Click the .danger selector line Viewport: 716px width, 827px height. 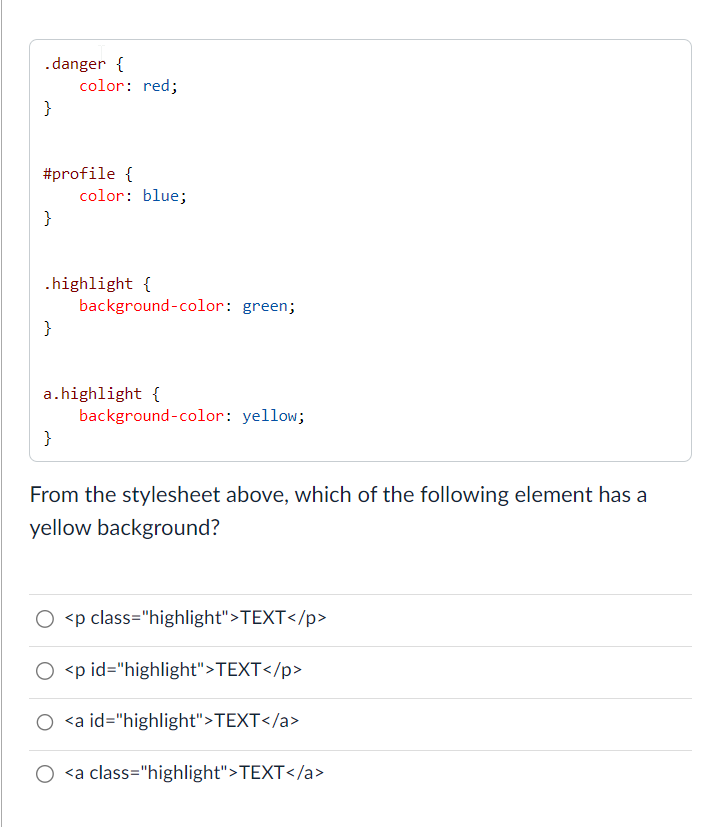(84, 64)
